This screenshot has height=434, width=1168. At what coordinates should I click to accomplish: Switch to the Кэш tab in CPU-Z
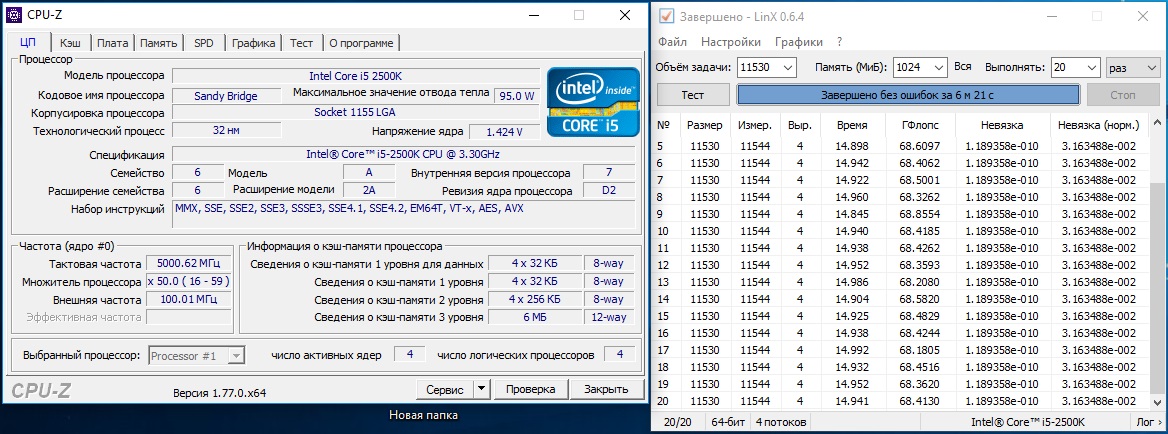click(71, 43)
